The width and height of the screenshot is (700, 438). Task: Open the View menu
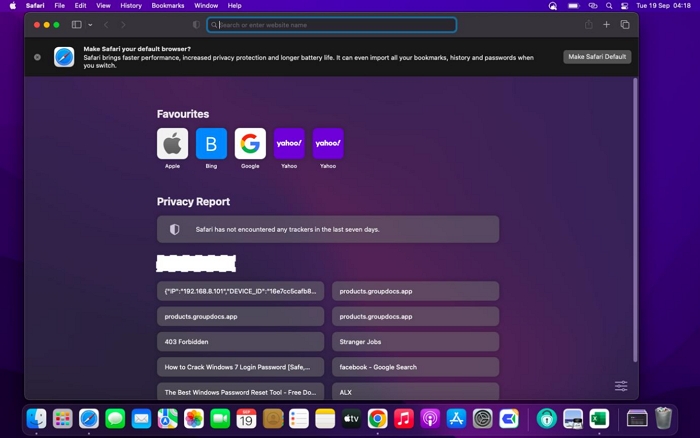[x=103, y=6]
